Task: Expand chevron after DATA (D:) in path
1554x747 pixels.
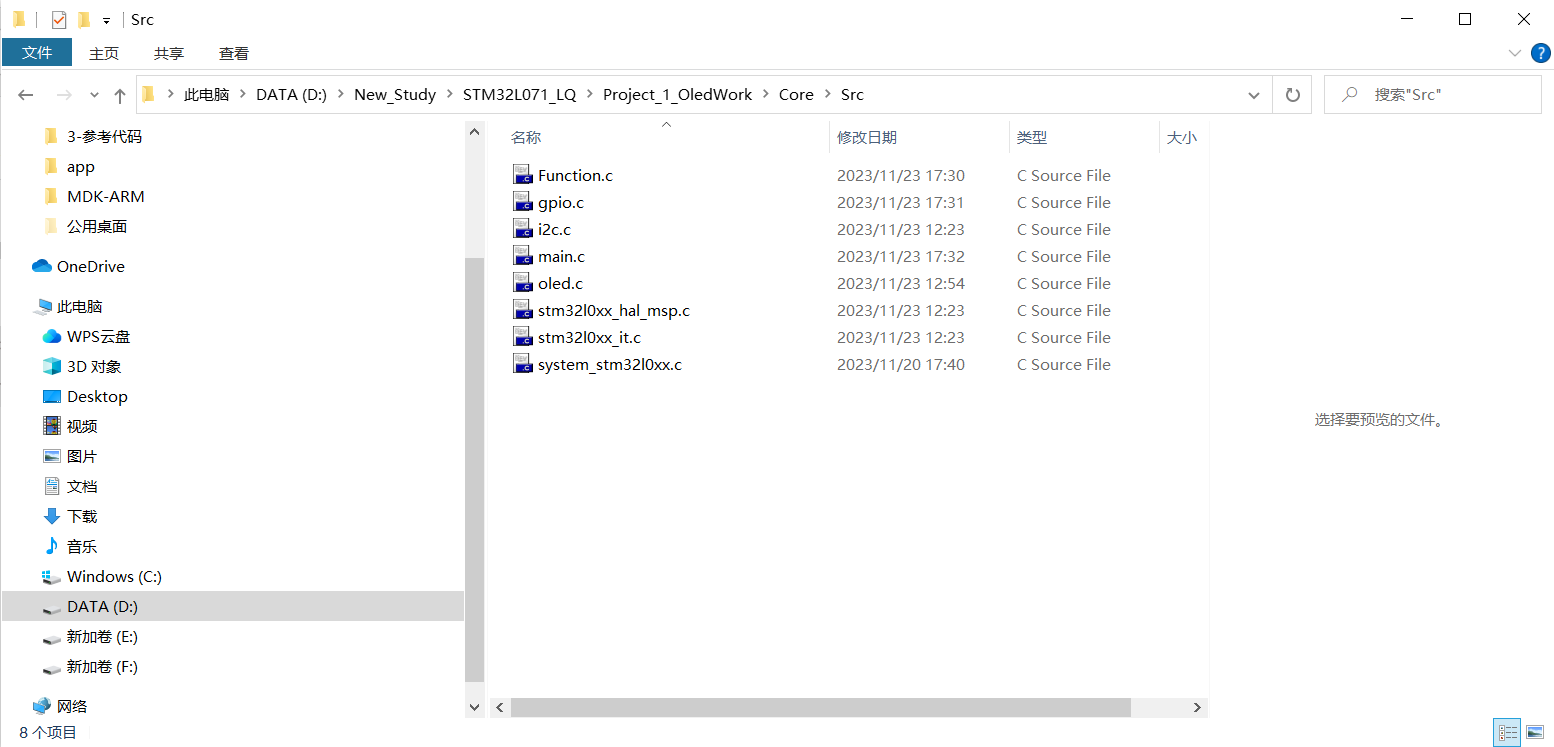Action: point(340,95)
